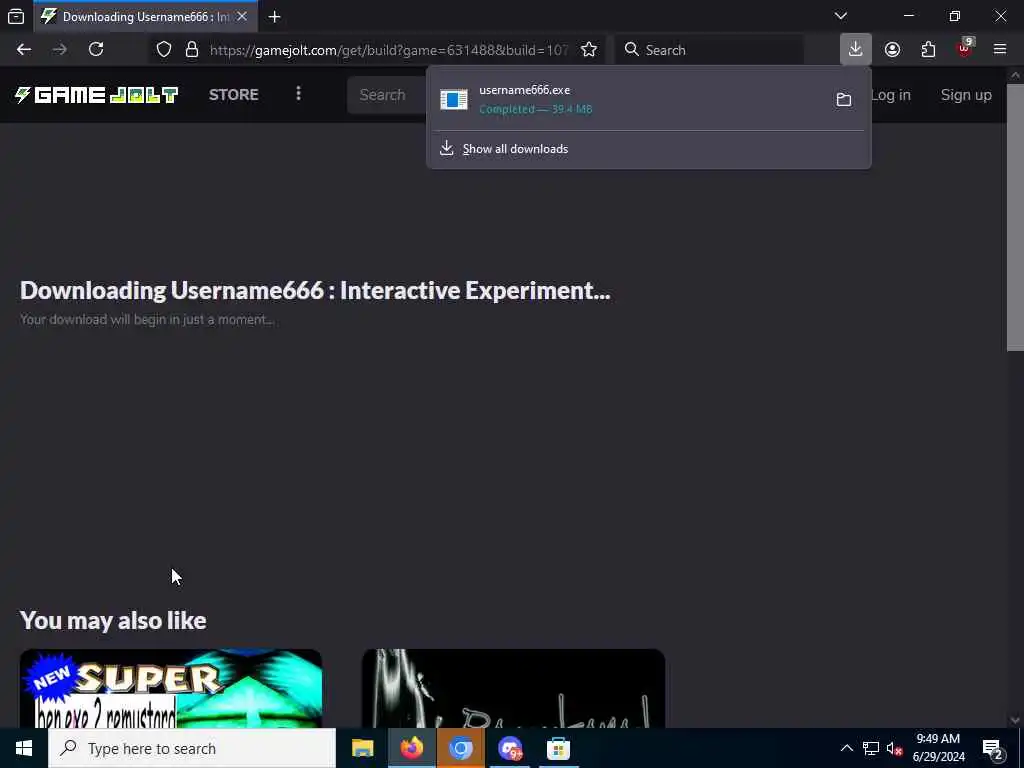Open clock showing 9:49 AM

[x=938, y=748]
